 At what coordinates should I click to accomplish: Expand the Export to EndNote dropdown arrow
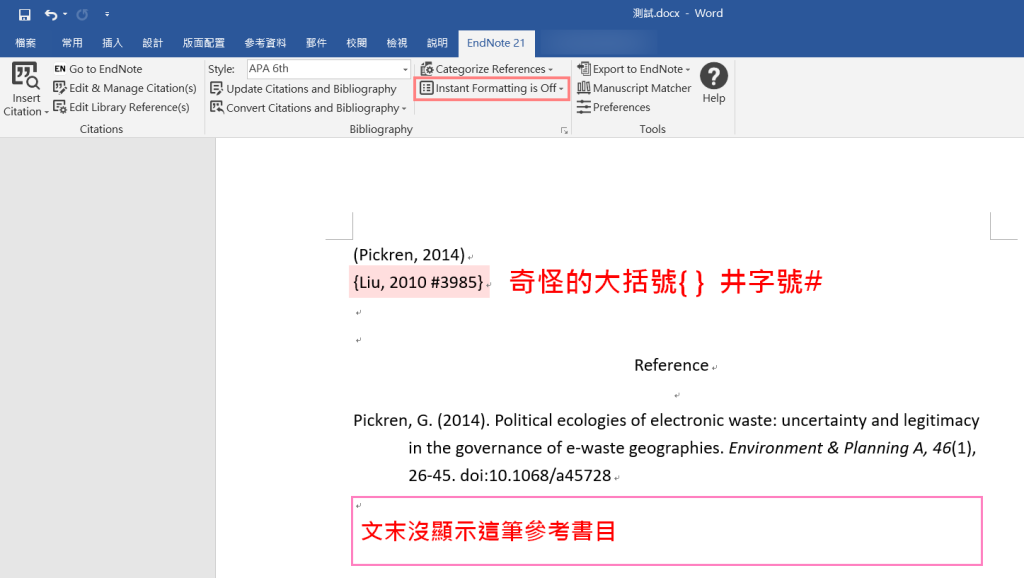688,69
